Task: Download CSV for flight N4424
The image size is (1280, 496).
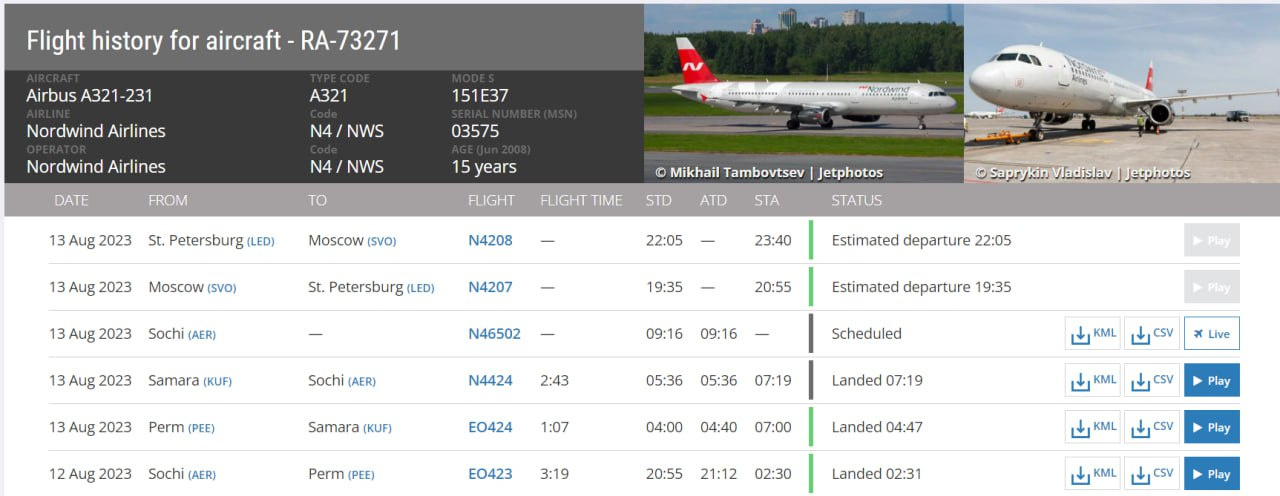Action: (1151, 380)
